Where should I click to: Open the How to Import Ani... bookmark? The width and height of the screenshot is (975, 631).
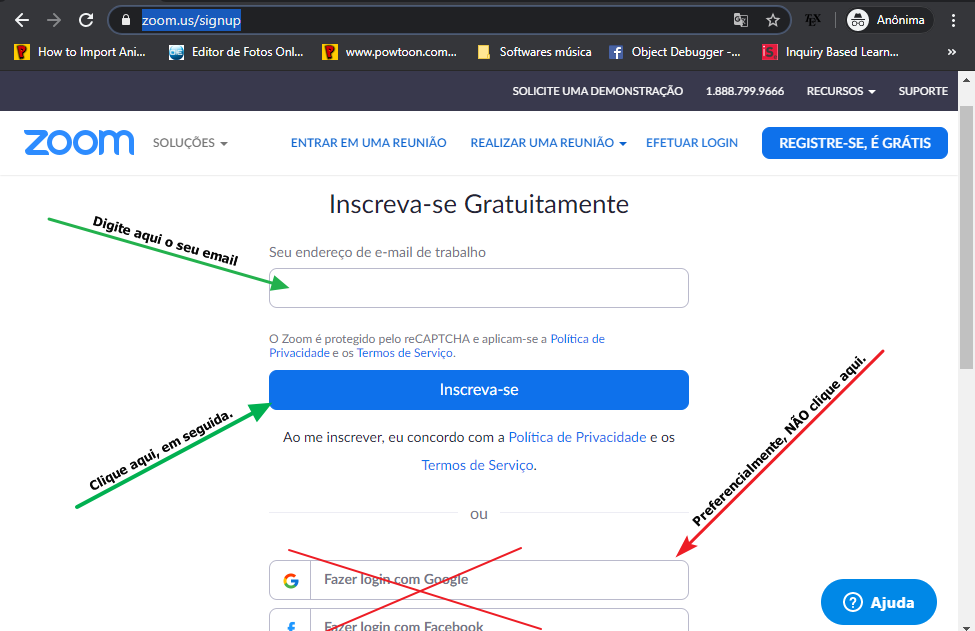pos(80,52)
